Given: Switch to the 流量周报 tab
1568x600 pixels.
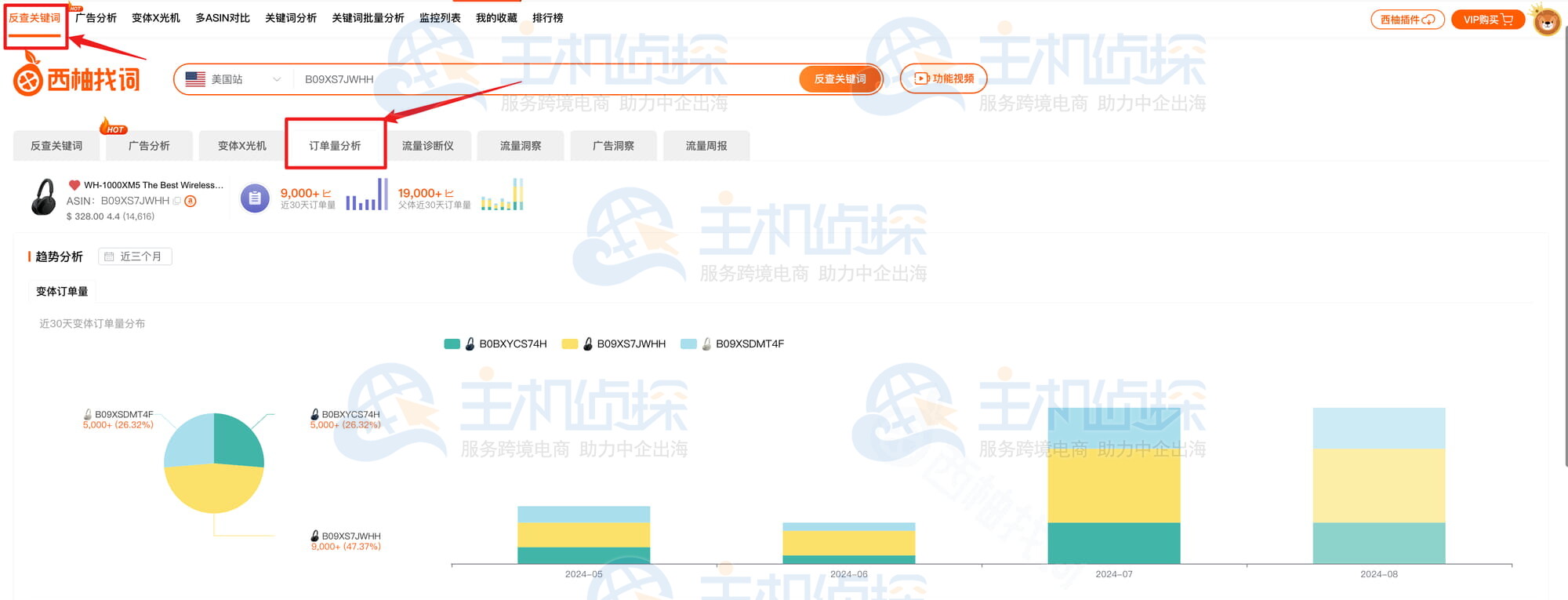Looking at the screenshot, I should 706,146.
